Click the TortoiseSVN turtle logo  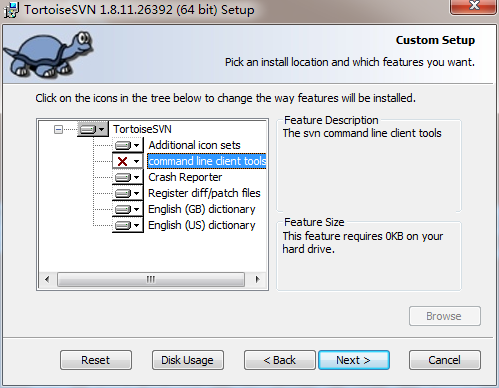point(48,54)
